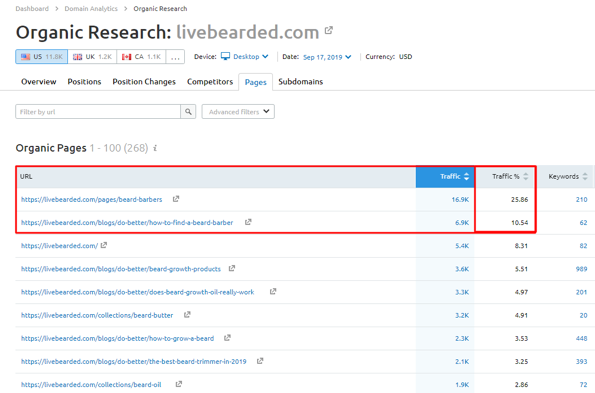Open the 448 keywords count link
595x393 pixels.
pyautogui.click(x=581, y=338)
